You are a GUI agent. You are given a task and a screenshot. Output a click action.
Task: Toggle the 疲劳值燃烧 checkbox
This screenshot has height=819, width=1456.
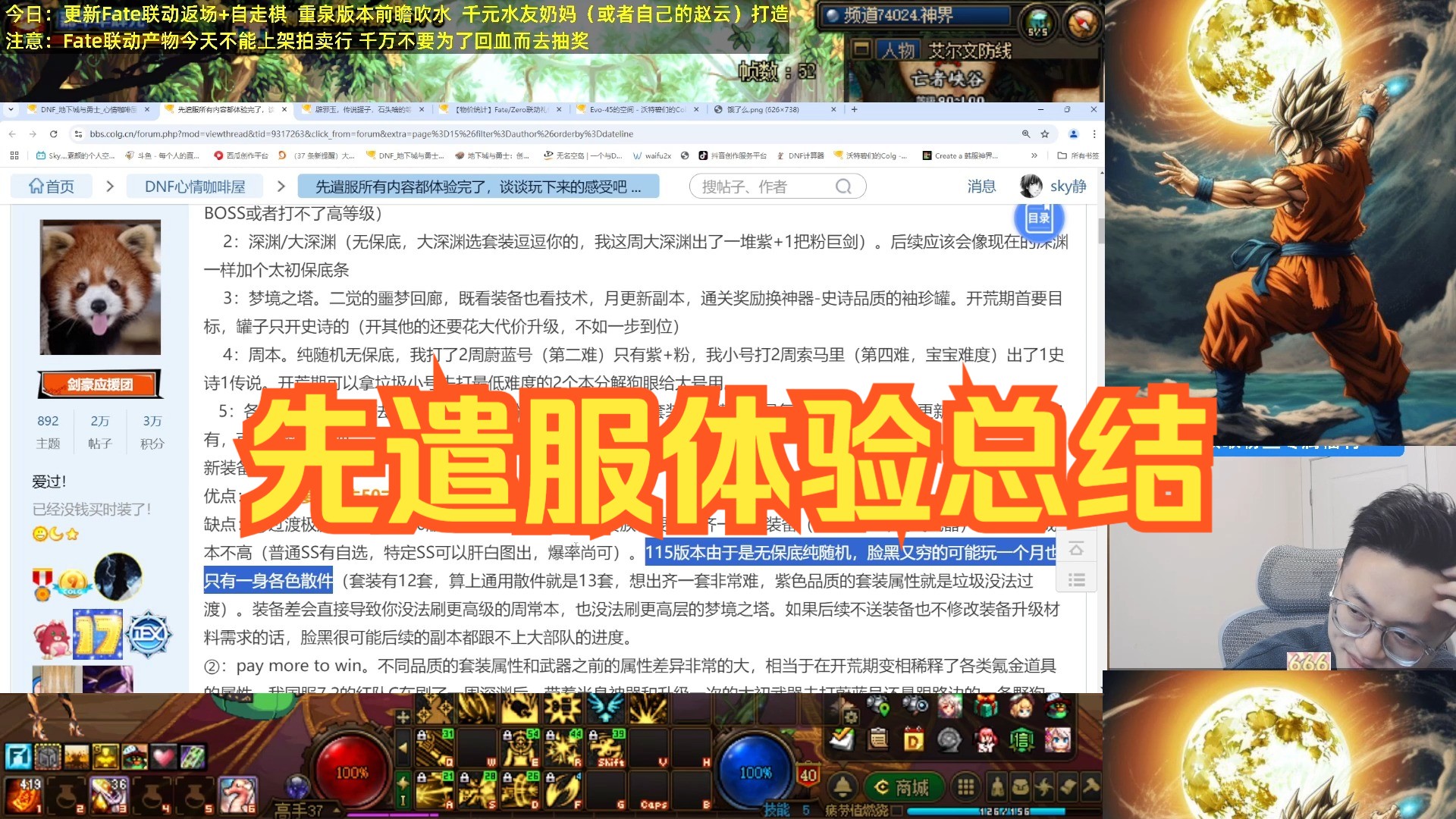[x=896, y=811]
